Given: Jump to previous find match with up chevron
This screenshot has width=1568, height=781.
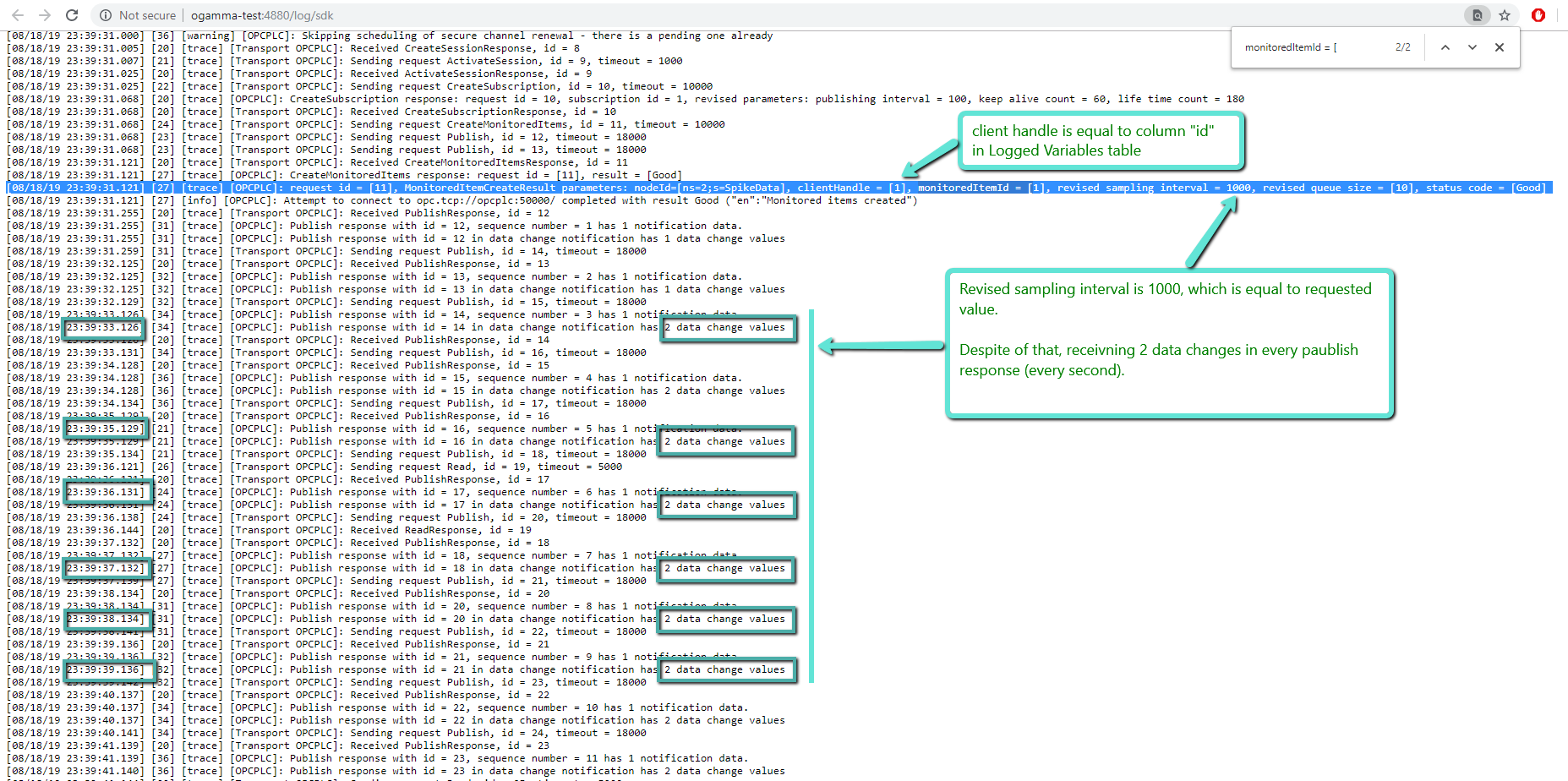Looking at the screenshot, I should tap(1445, 47).
